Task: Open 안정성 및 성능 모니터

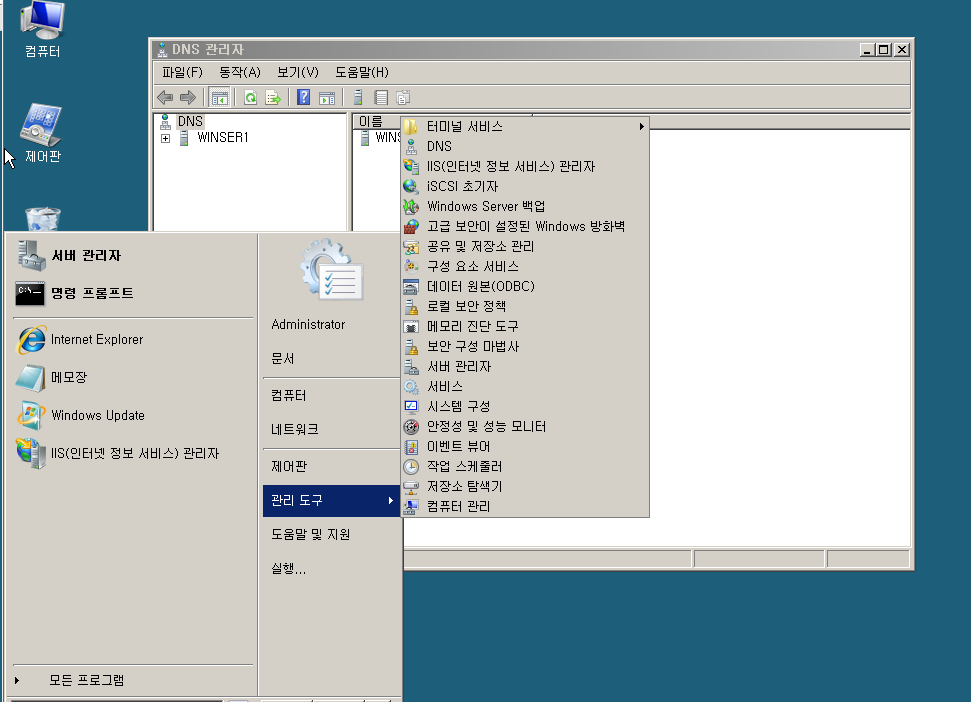Action: tap(525, 426)
